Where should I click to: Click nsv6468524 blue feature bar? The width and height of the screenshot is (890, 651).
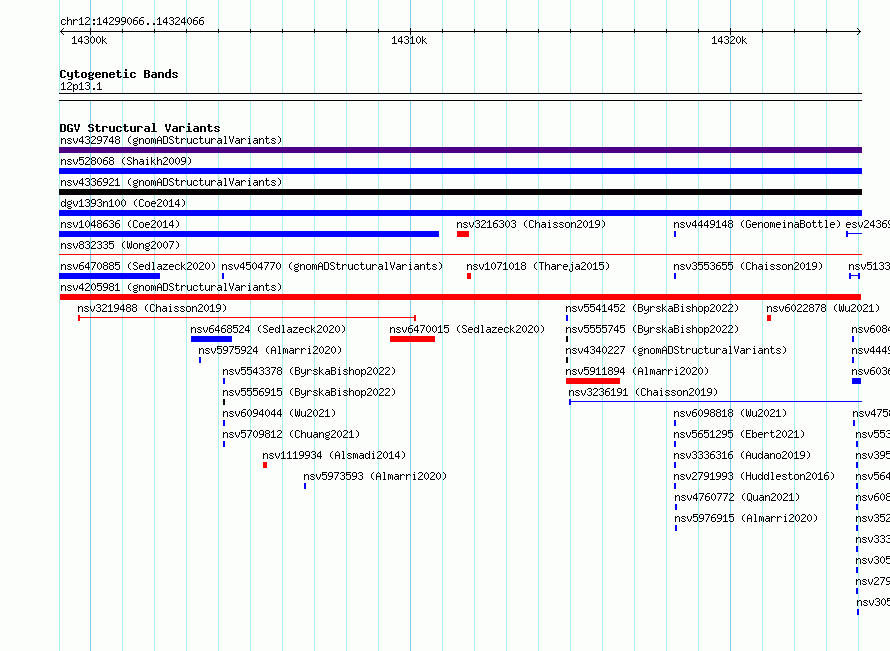pos(211,339)
